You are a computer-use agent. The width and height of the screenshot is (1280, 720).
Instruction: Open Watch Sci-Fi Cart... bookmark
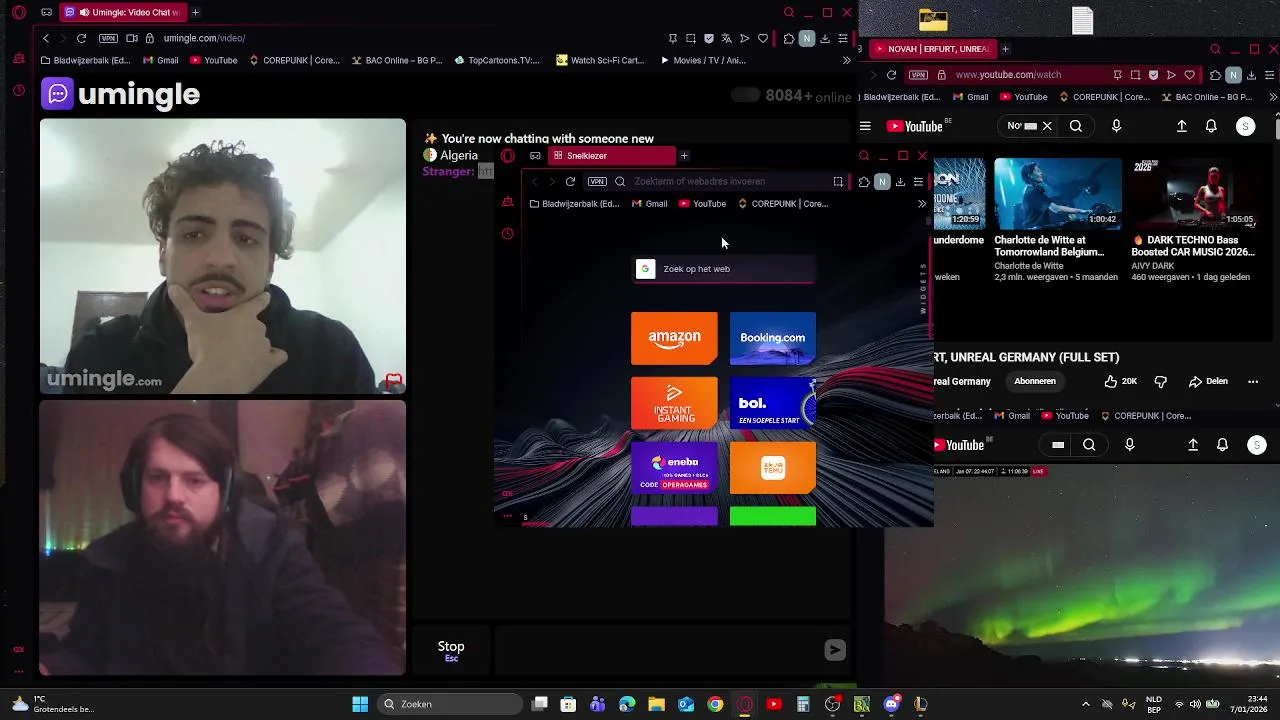(600, 60)
